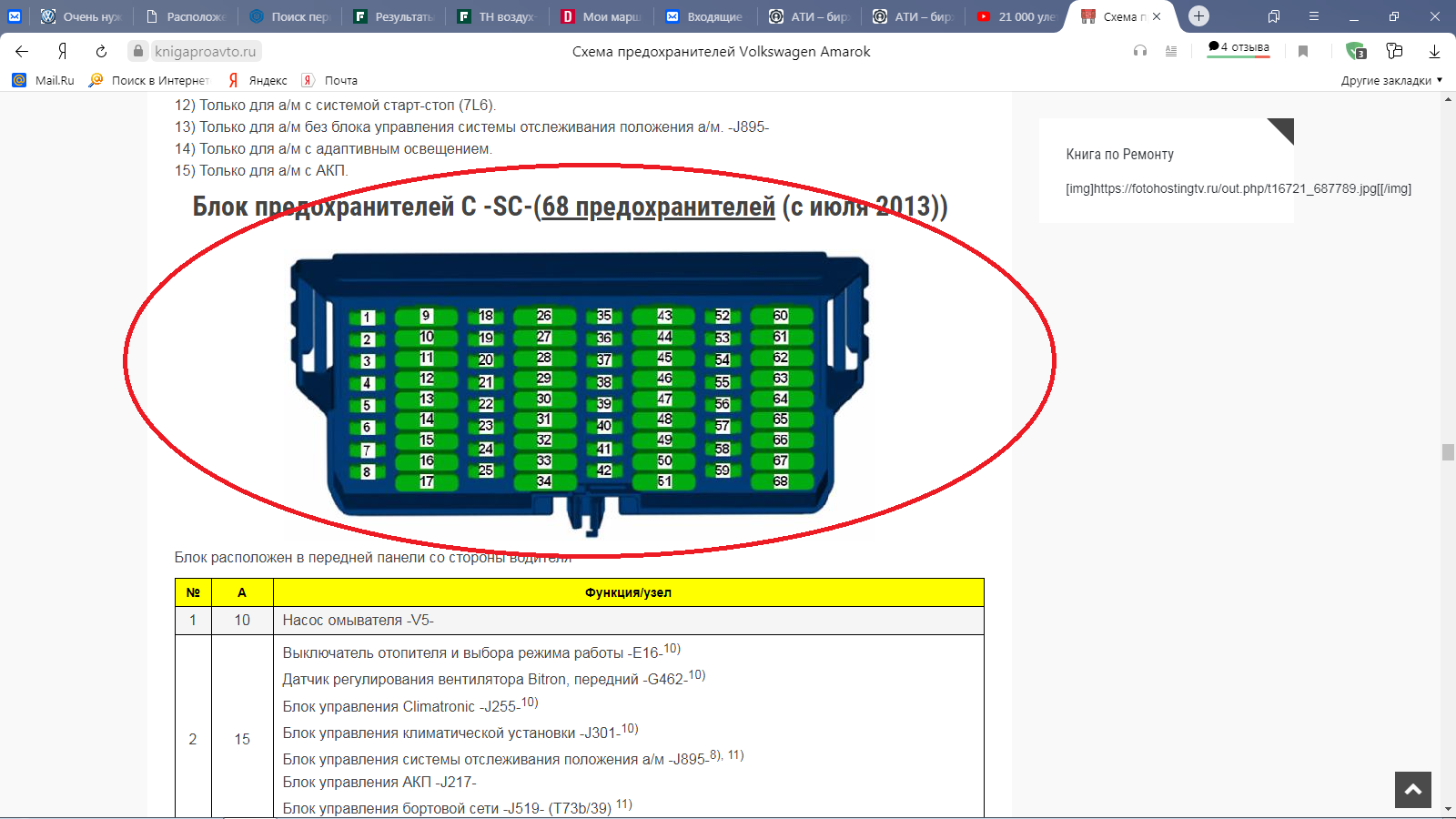
Task: Click the fotohostingtv.ru img link text
Action: (1239, 188)
